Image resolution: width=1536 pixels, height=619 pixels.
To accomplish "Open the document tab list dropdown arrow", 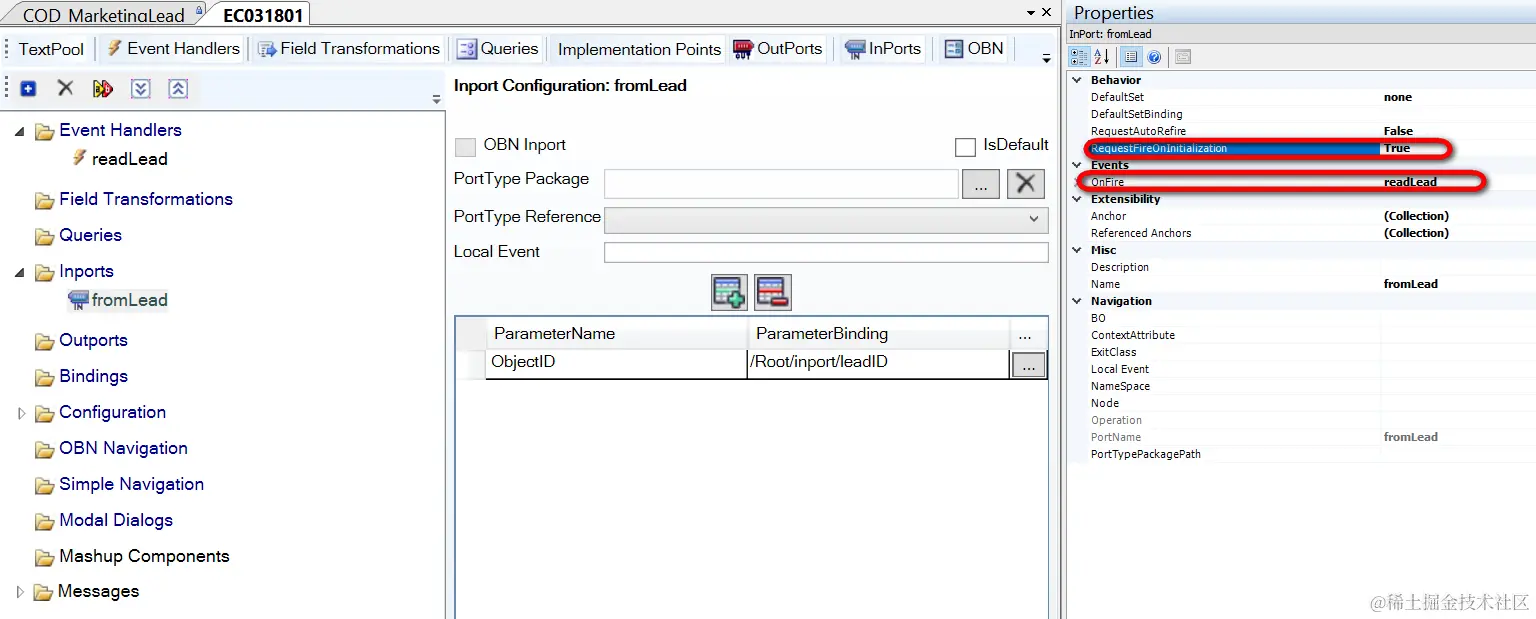I will [x=1031, y=12].
